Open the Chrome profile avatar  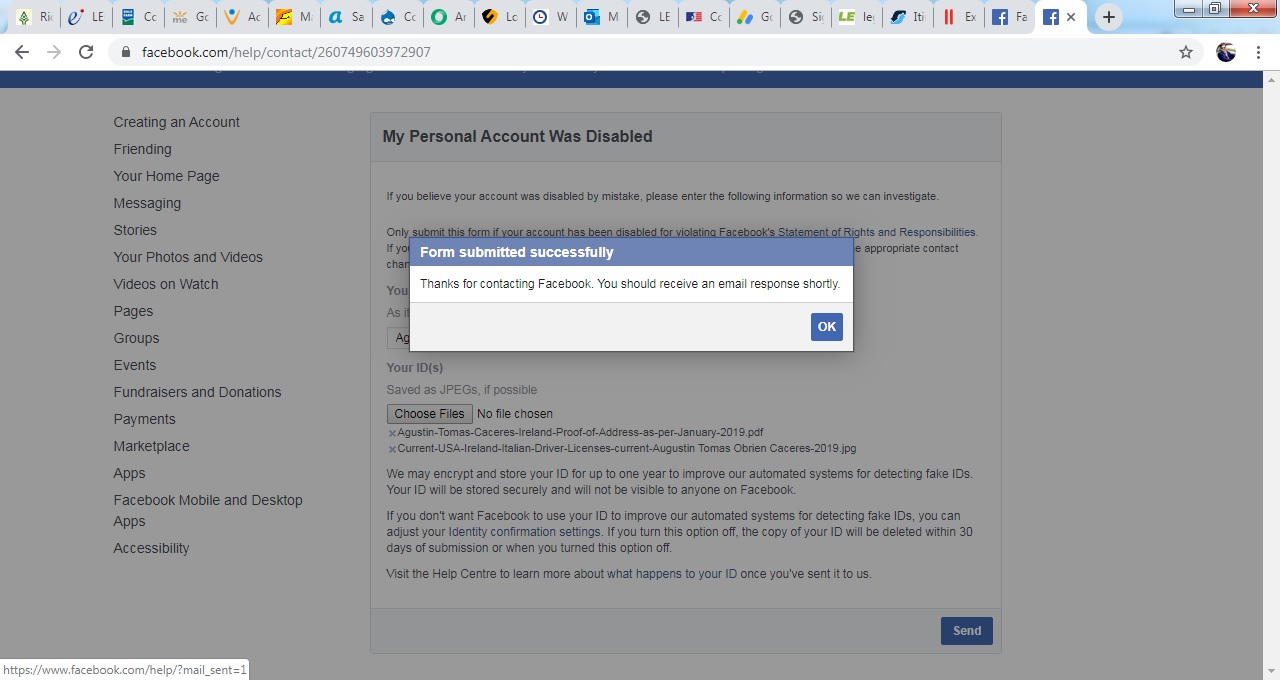[1226, 52]
